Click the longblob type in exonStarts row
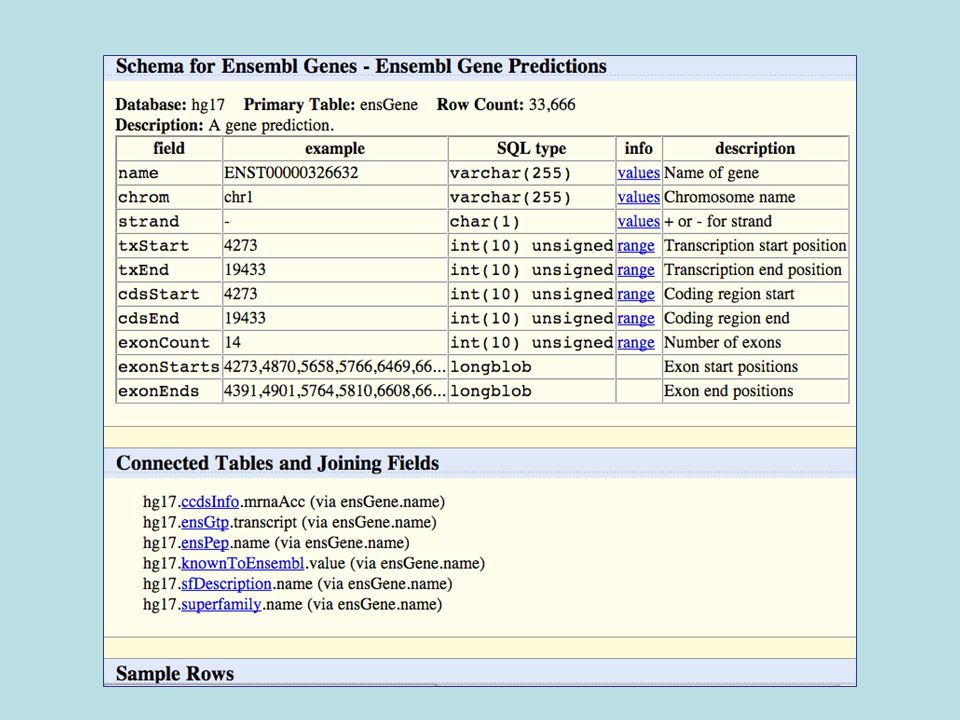 pyautogui.click(x=491, y=367)
